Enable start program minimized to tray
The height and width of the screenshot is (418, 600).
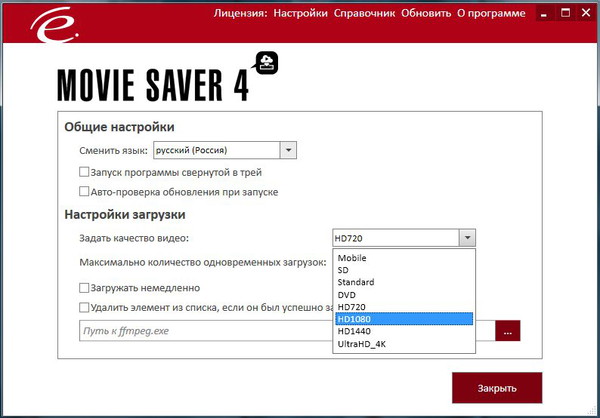[85, 172]
